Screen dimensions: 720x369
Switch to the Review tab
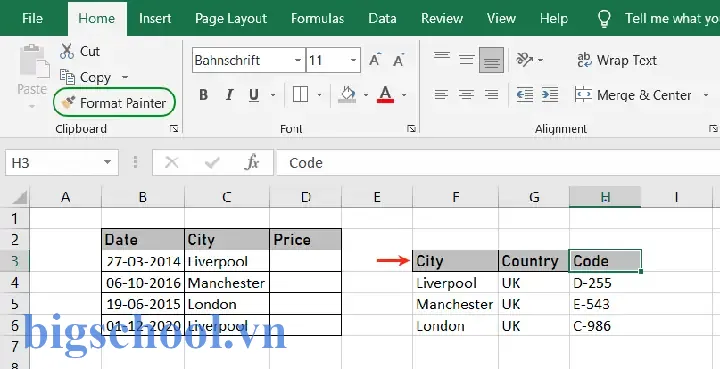[441, 18]
